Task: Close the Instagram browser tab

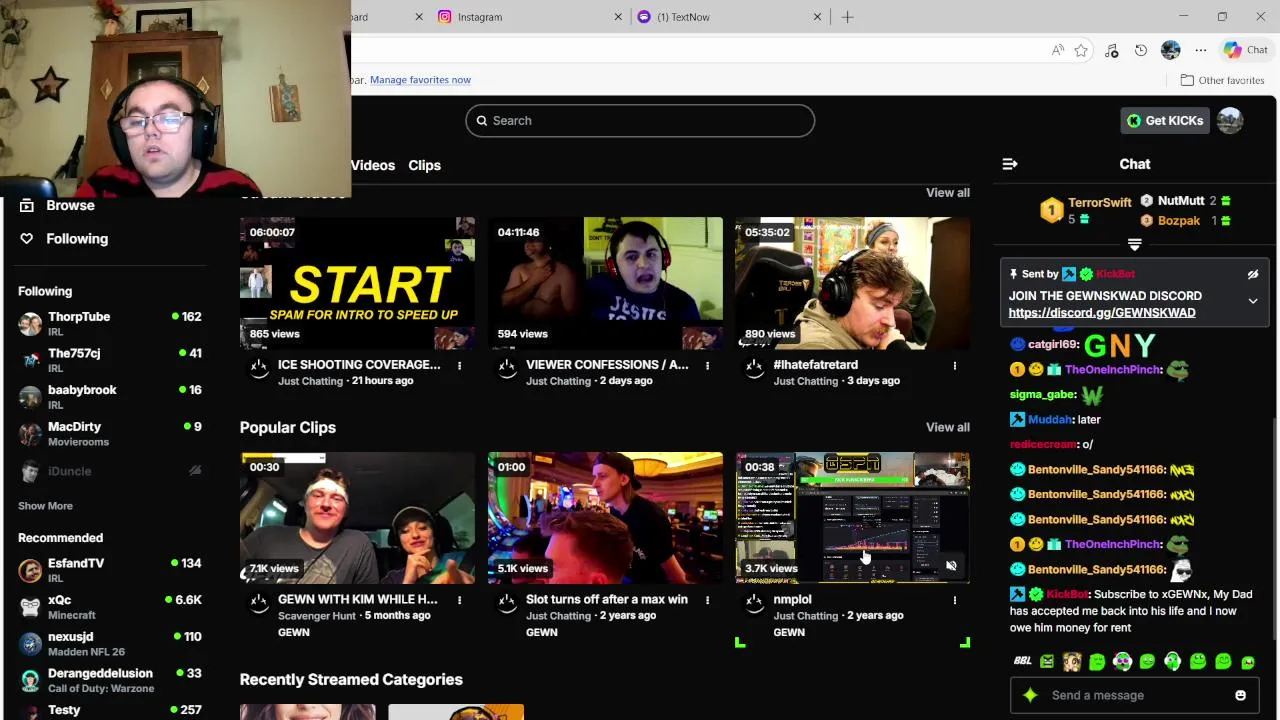Action: pos(618,17)
